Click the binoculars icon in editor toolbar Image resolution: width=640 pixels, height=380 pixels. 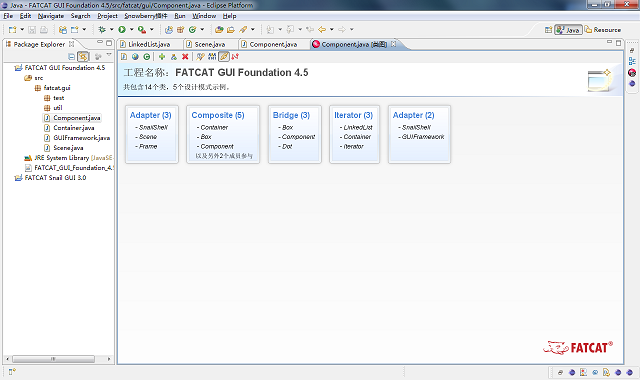[212, 57]
